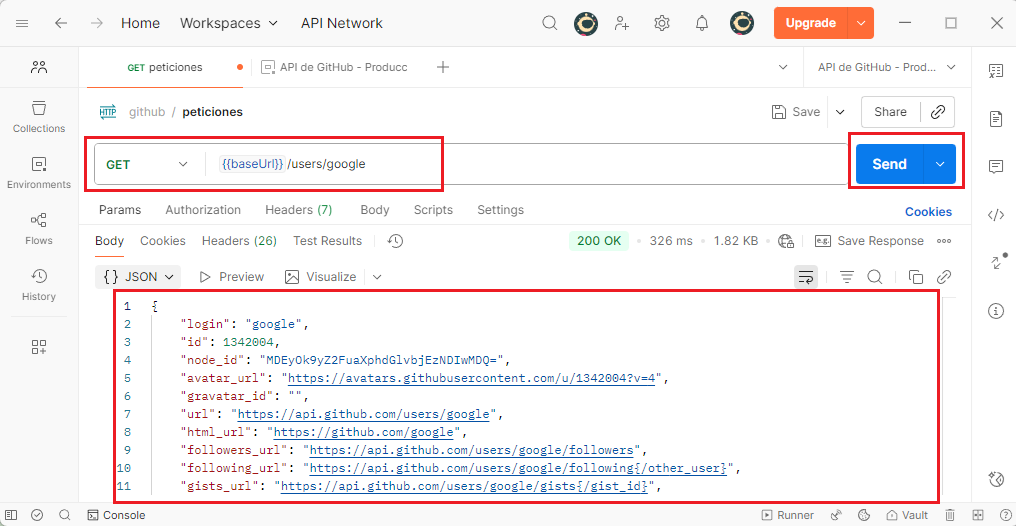Copy response with the copy icon
Screen dimensions: 1016x526
pos(915,277)
